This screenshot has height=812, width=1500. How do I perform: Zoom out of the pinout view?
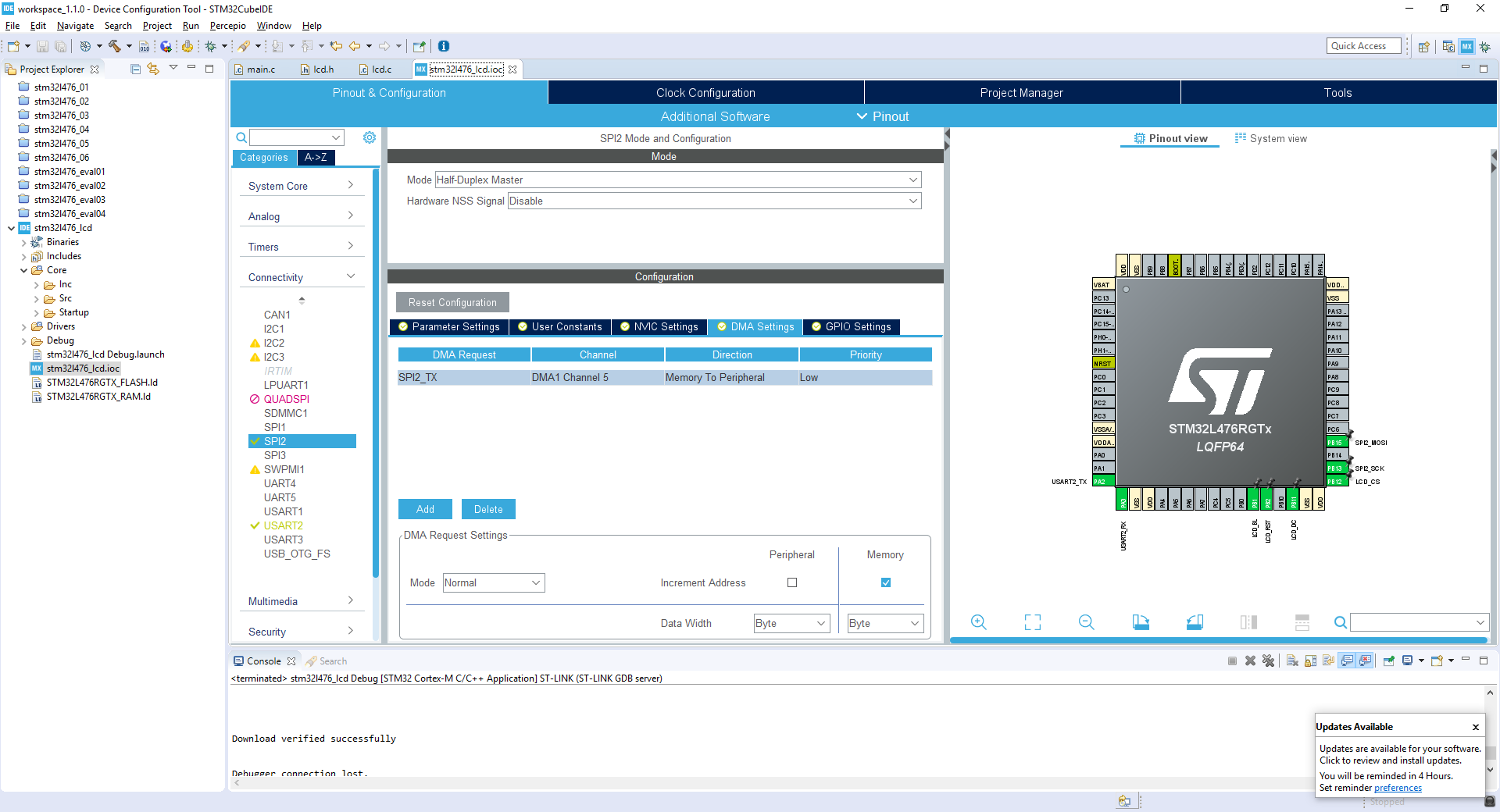pyautogui.click(x=1087, y=622)
